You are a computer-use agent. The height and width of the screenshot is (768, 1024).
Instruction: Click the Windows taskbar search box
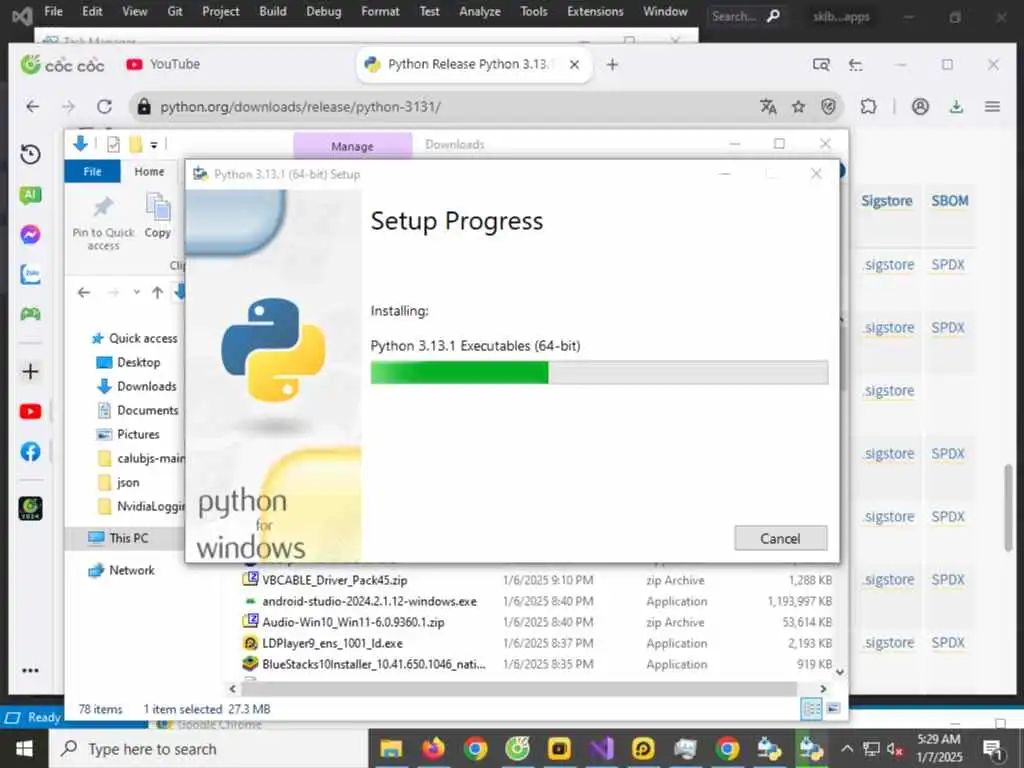[209, 749]
